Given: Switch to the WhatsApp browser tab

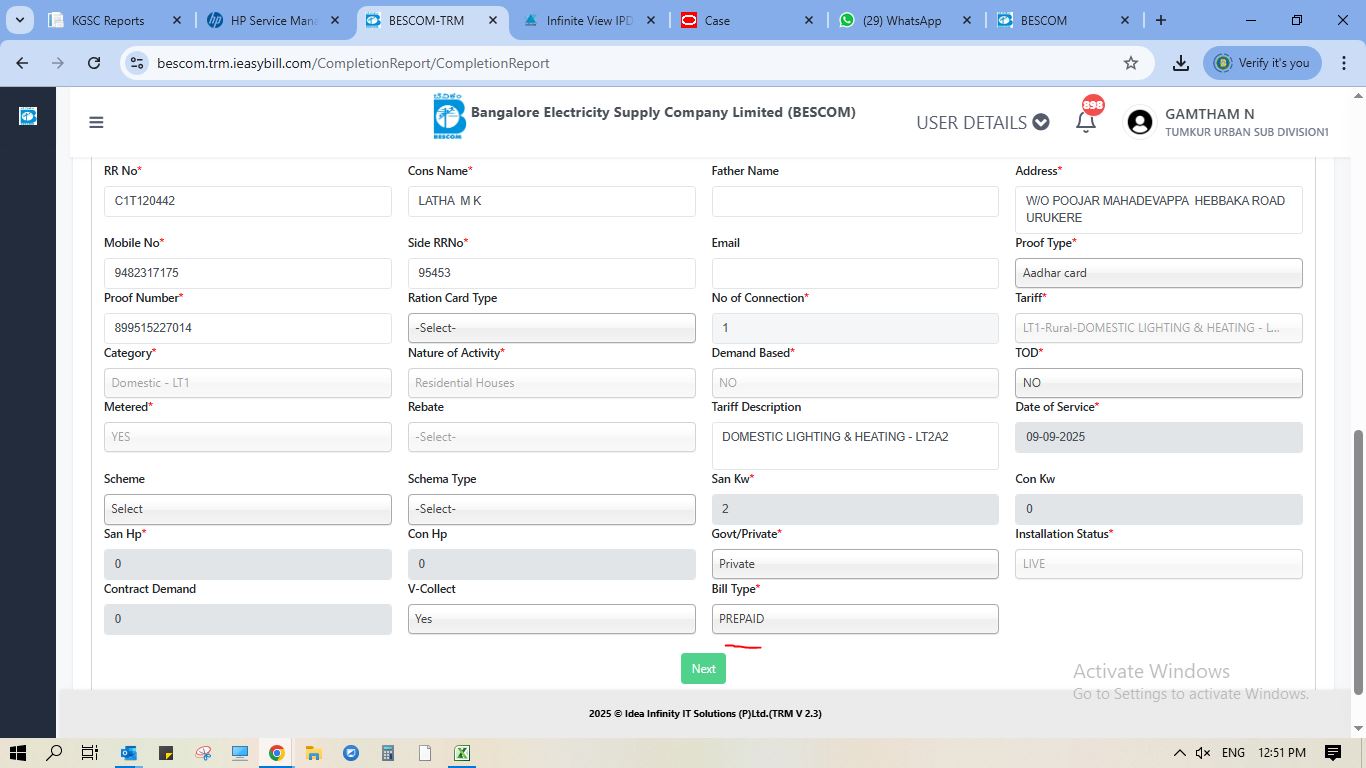Looking at the screenshot, I should (901, 20).
